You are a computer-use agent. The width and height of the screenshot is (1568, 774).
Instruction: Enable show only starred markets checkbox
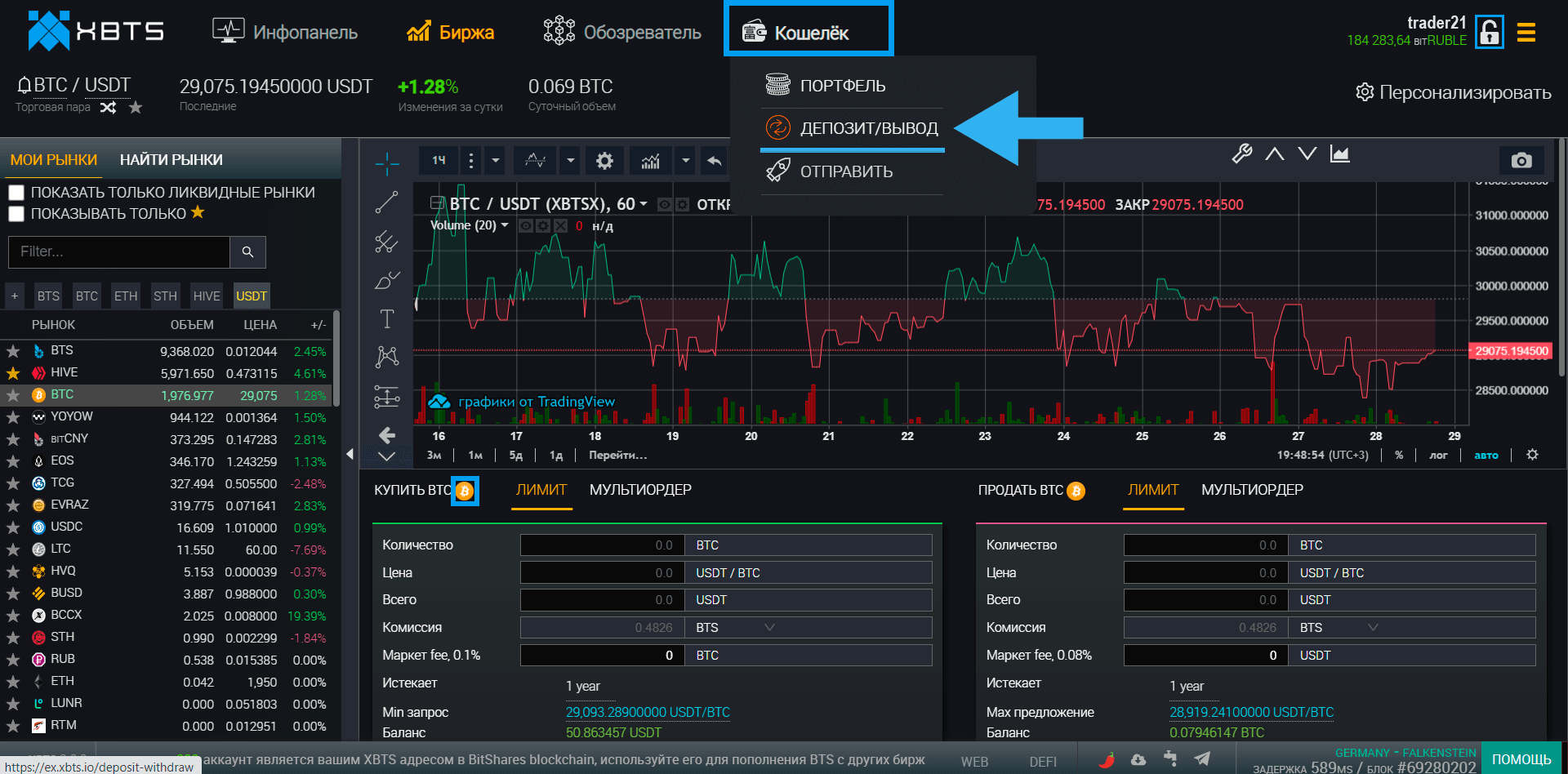point(16,214)
